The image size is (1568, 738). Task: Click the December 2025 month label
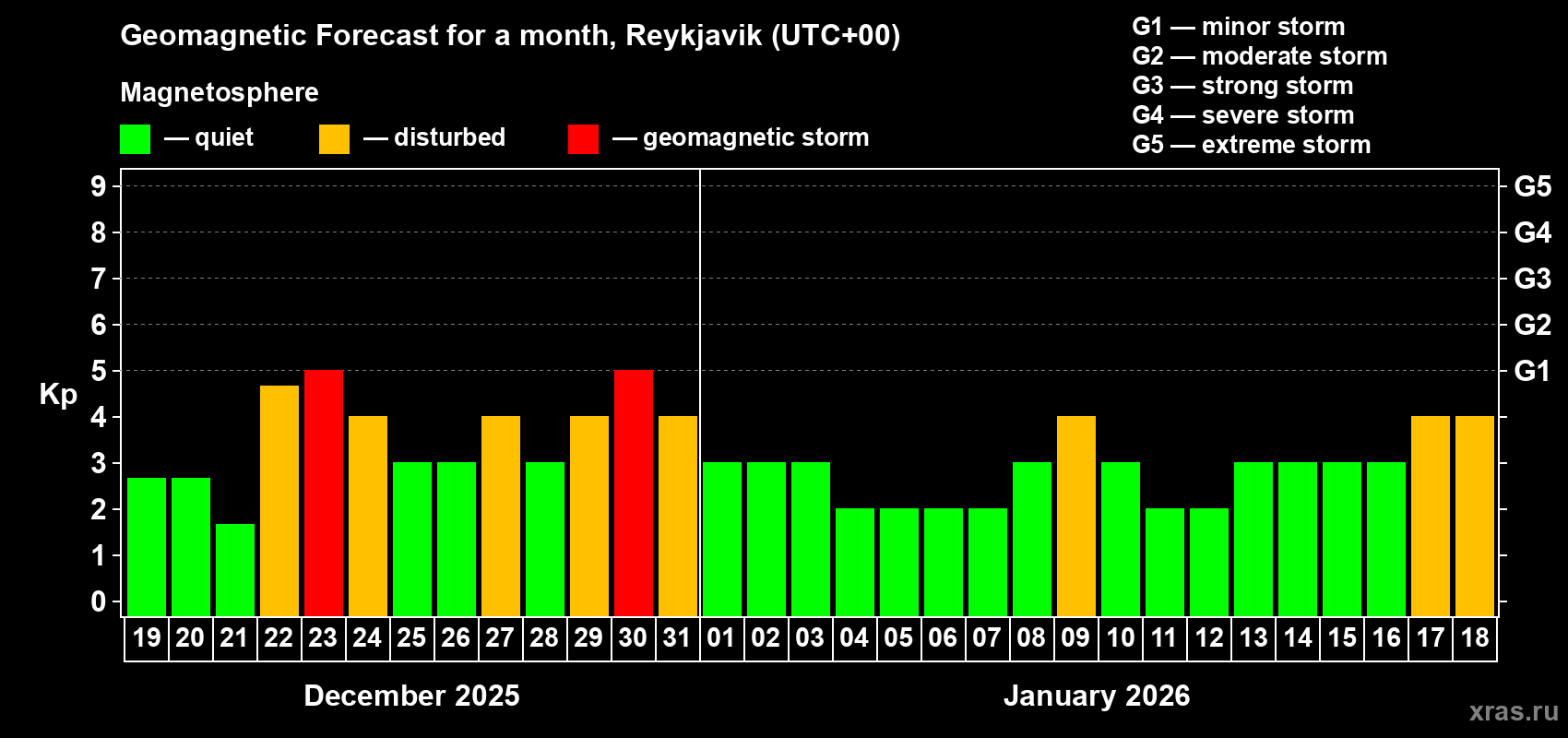[411, 696]
